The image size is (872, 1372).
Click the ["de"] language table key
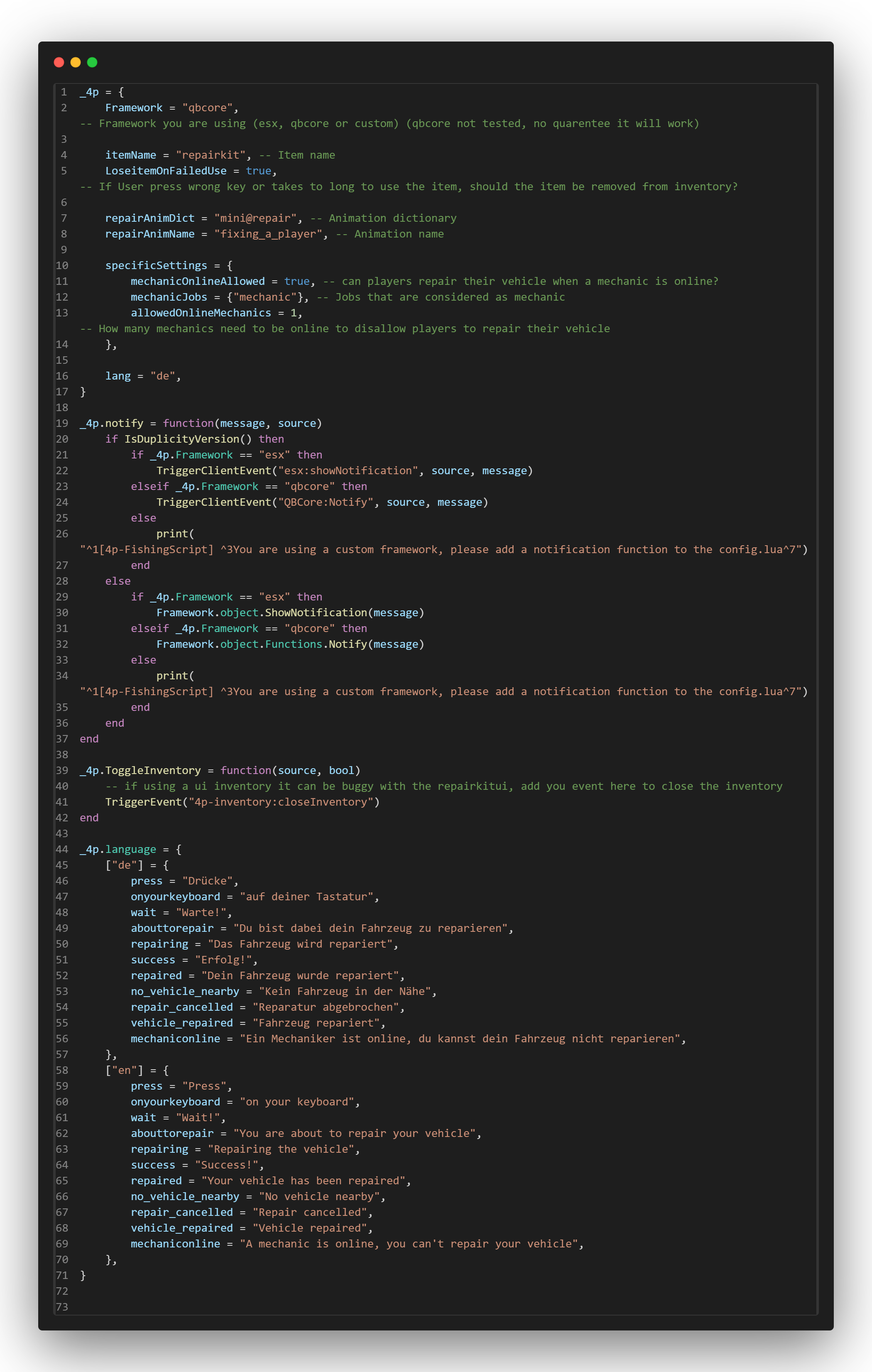point(124,865)
